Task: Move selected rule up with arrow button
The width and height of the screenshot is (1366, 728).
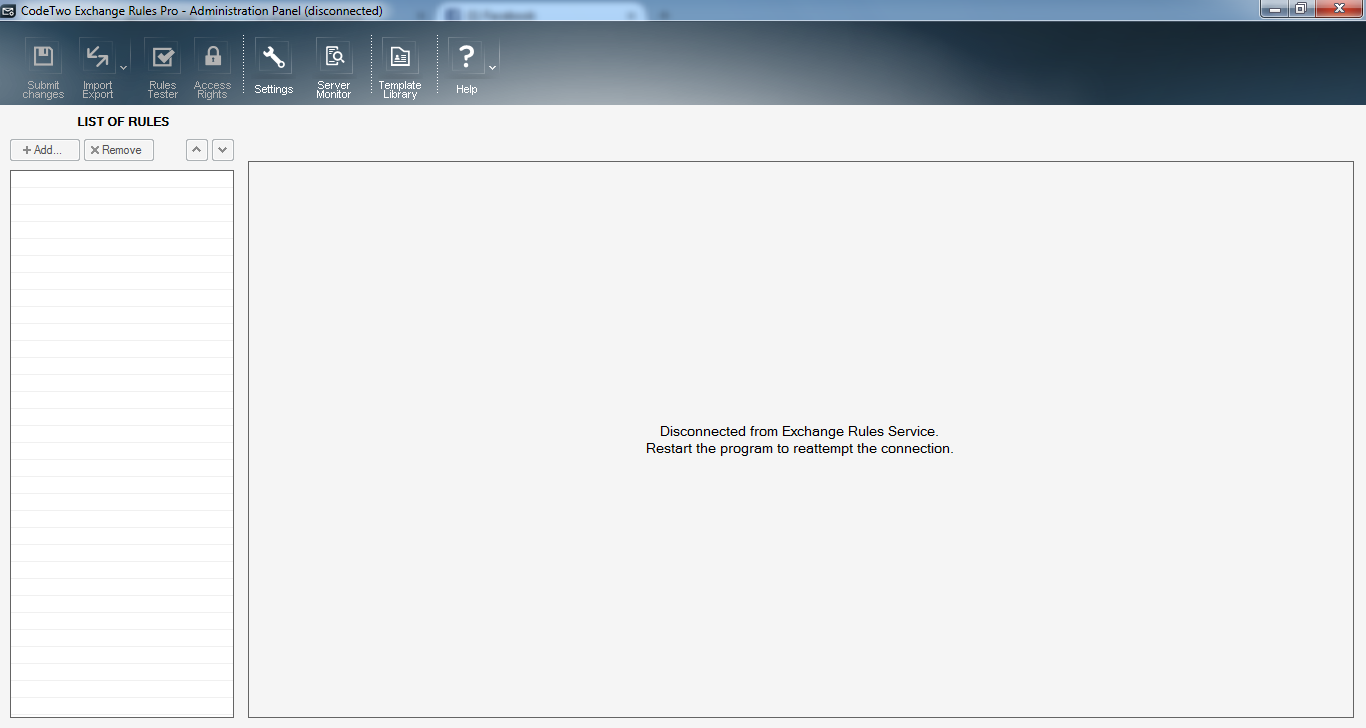Action: (x=197, y=150)
